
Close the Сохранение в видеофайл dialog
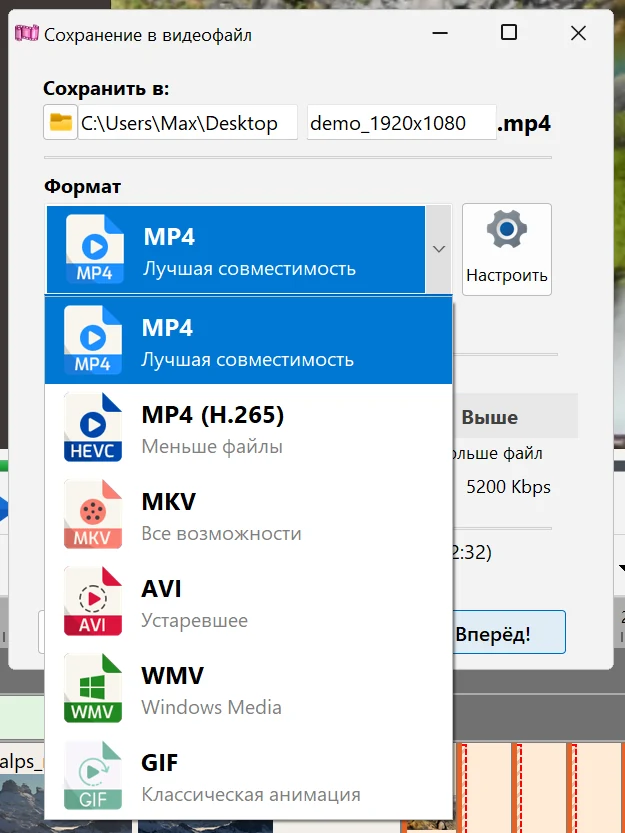tap(578, 33)
